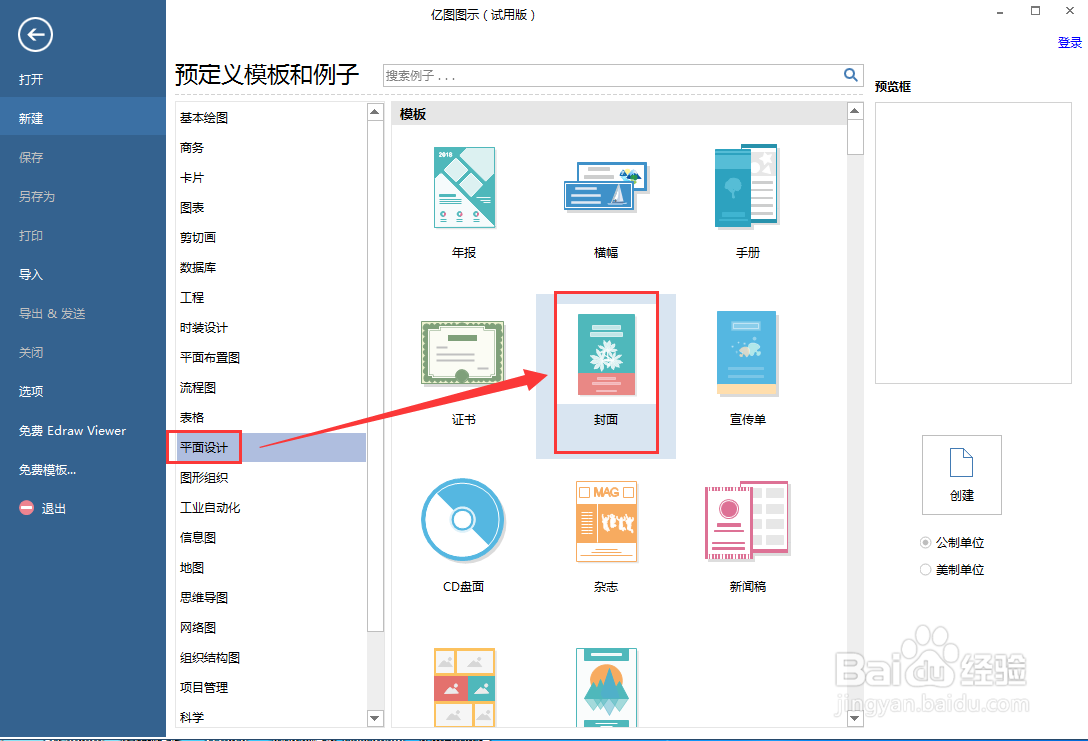Click the back arrow at top left
Screen dimensions: 1088x741
pos(35,35)
